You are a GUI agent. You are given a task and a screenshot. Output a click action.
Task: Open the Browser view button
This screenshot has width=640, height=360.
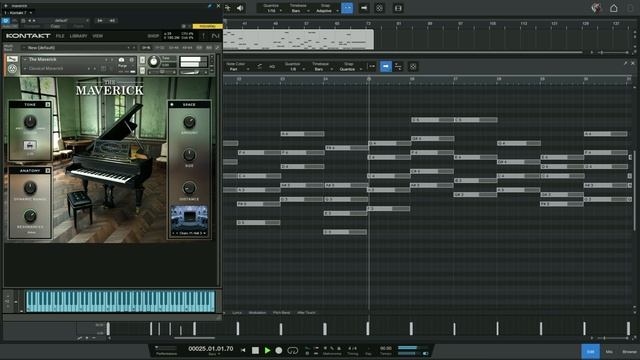[x=629, y=351]
